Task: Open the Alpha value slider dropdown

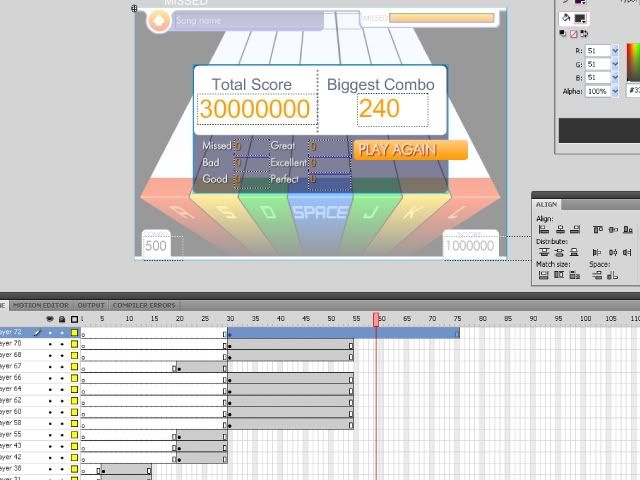Action: [x=615, y=91]
